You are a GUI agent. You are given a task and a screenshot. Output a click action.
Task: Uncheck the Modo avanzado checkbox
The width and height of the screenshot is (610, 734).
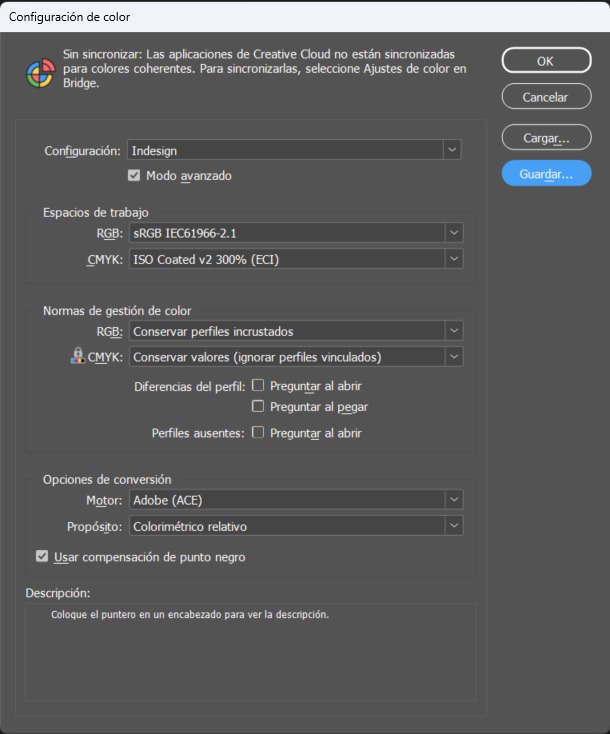[x=134, y=175]
